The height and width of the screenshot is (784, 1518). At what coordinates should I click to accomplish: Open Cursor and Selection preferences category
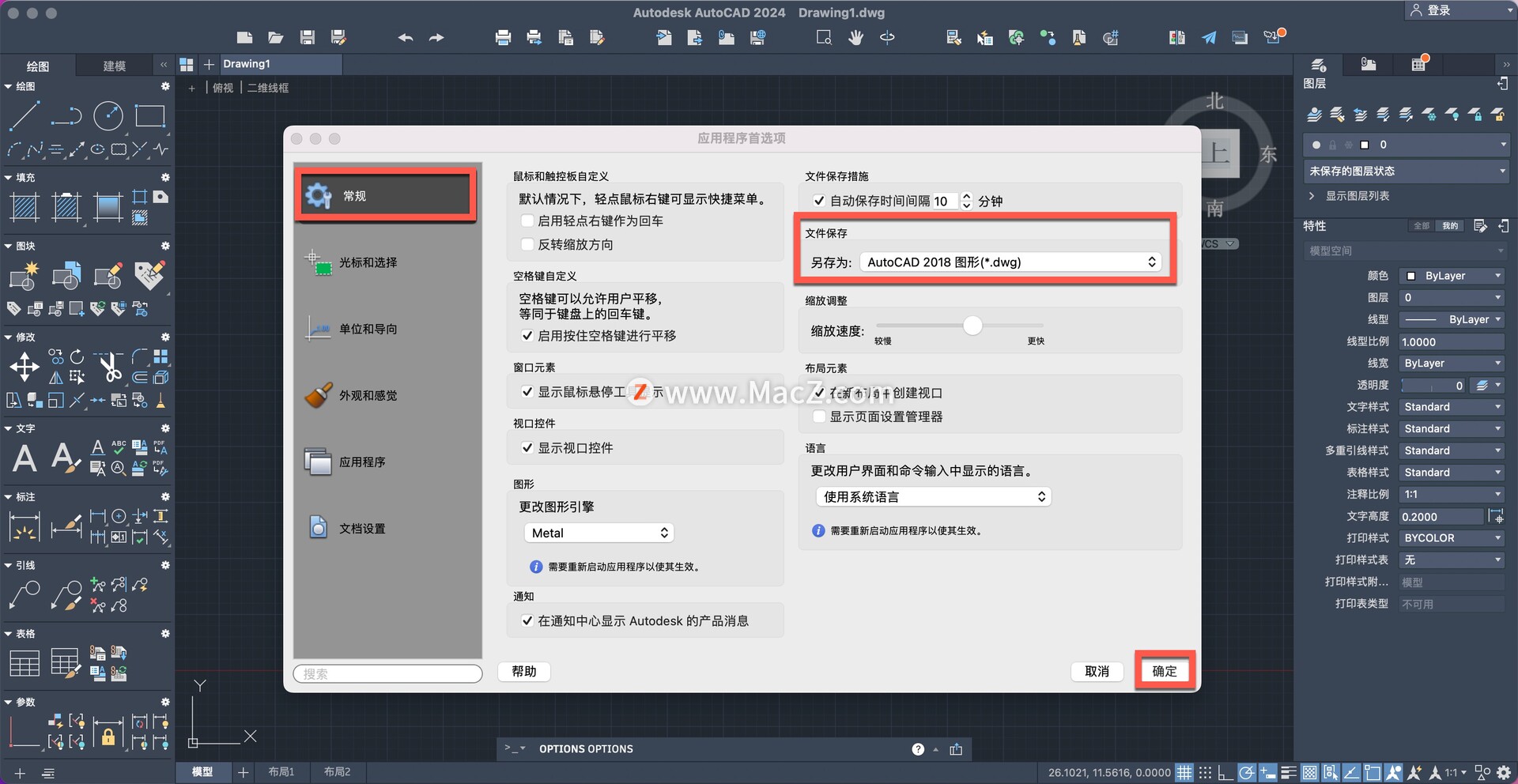(387, 262)
